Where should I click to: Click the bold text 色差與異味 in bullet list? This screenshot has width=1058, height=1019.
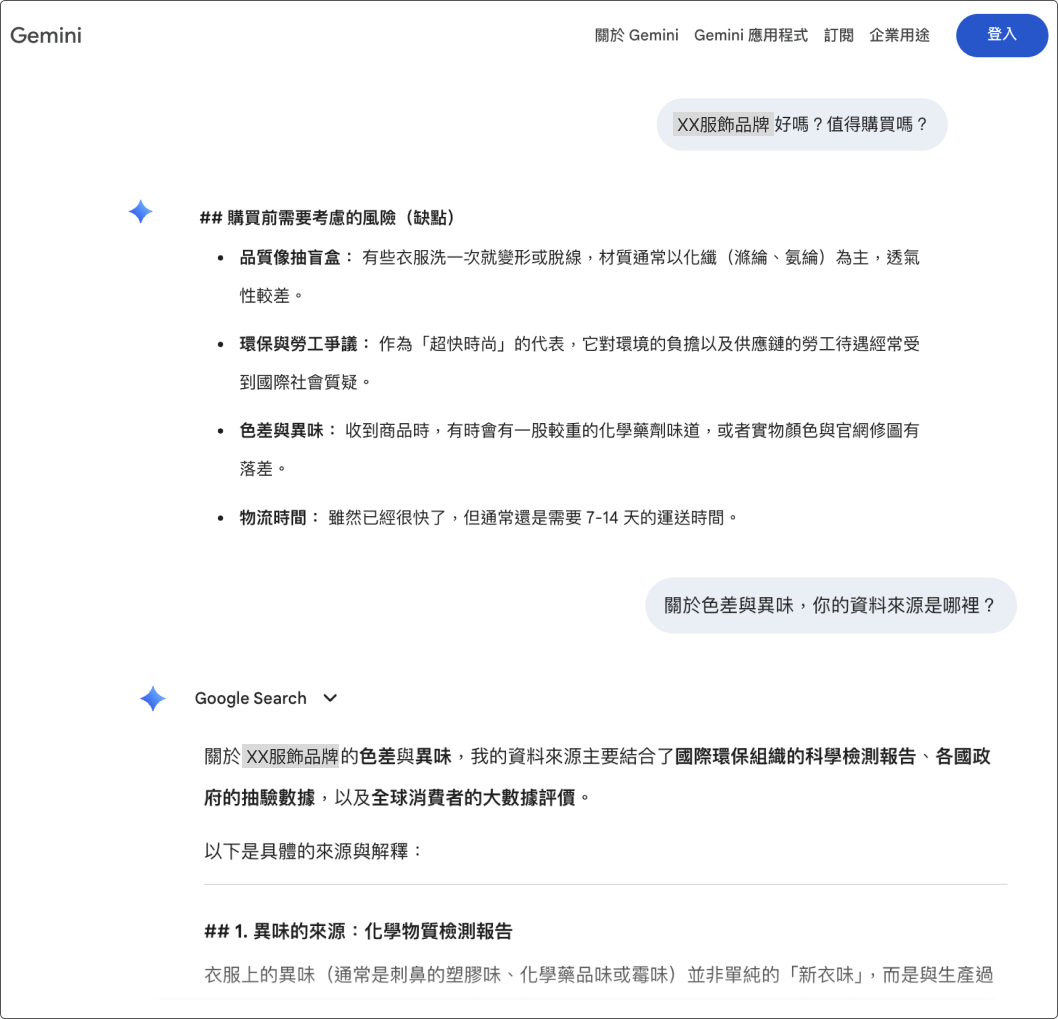pos(281,431)
